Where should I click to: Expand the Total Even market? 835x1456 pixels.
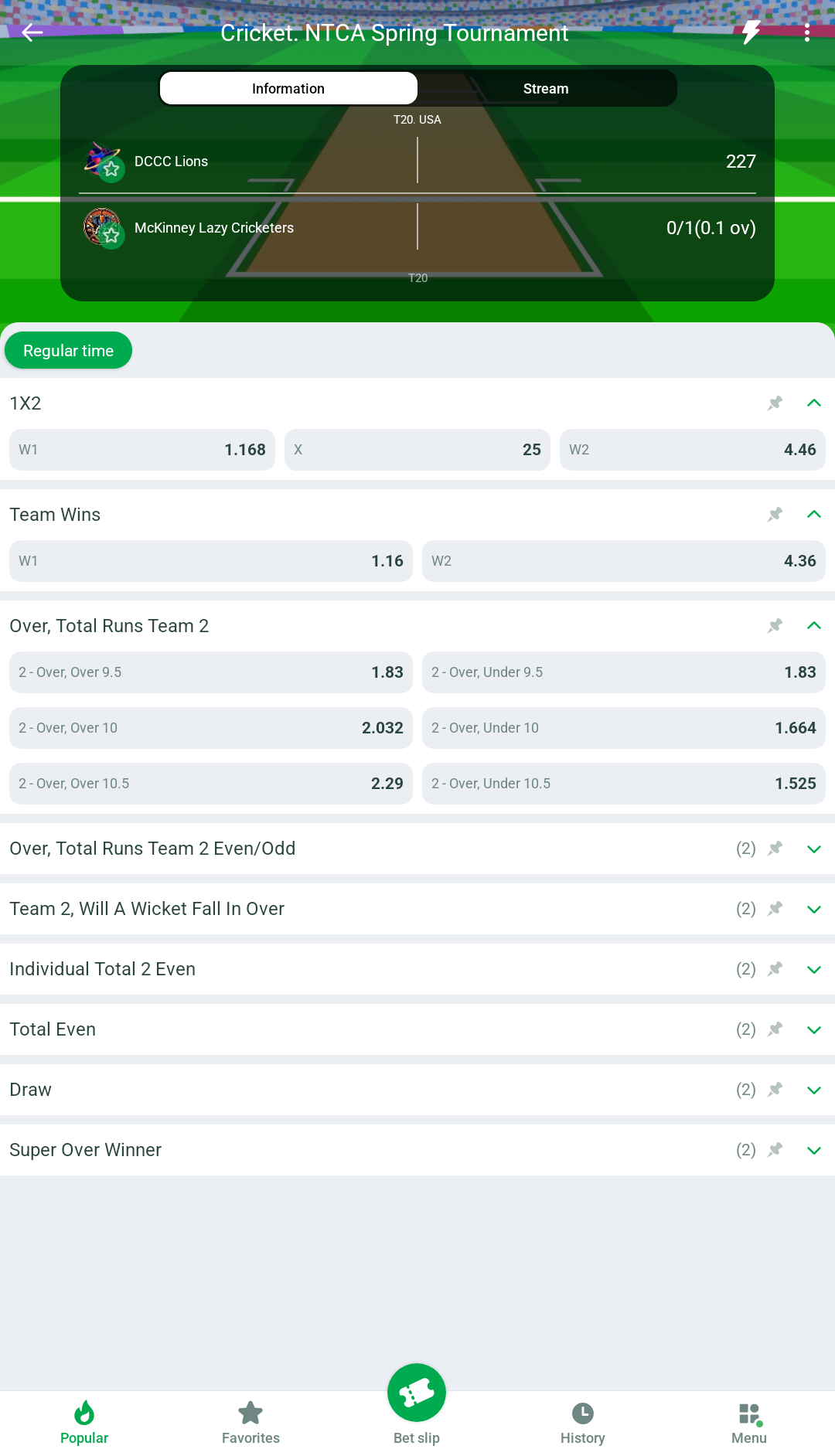(x=813, y=1029)
